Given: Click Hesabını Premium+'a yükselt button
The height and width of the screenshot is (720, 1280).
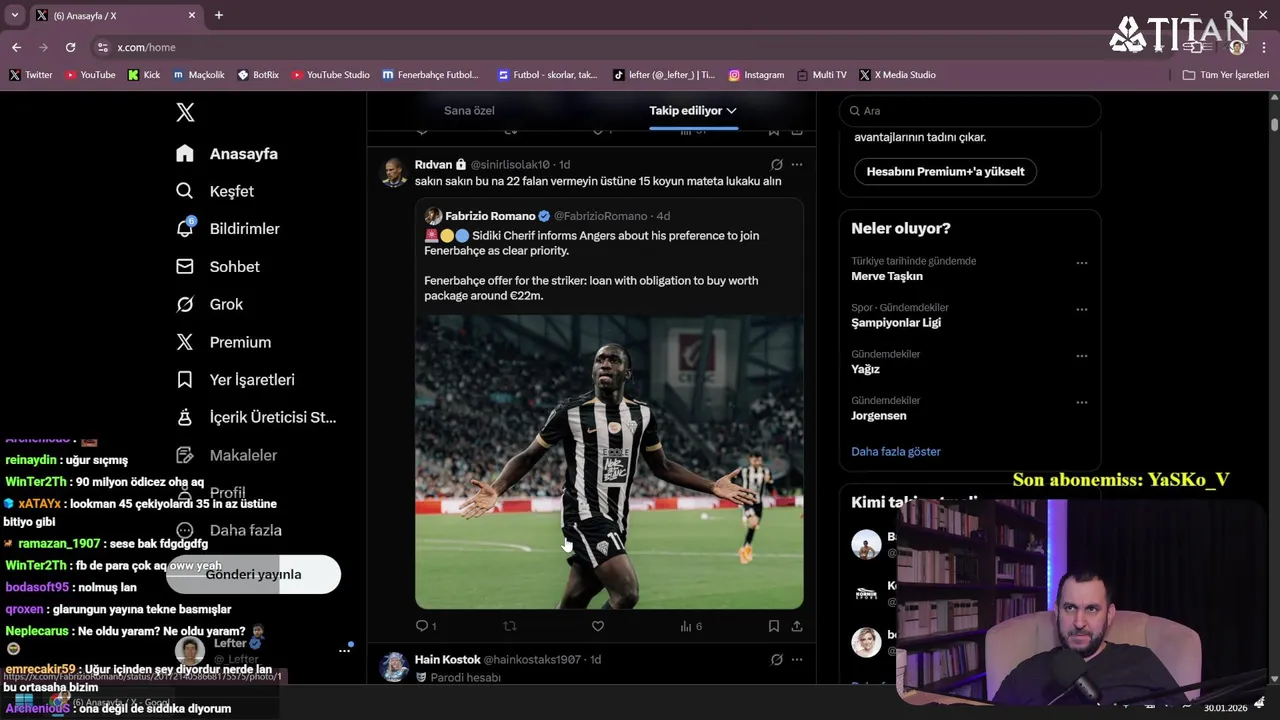Looking at the screenshot, I should click(945, 171).
